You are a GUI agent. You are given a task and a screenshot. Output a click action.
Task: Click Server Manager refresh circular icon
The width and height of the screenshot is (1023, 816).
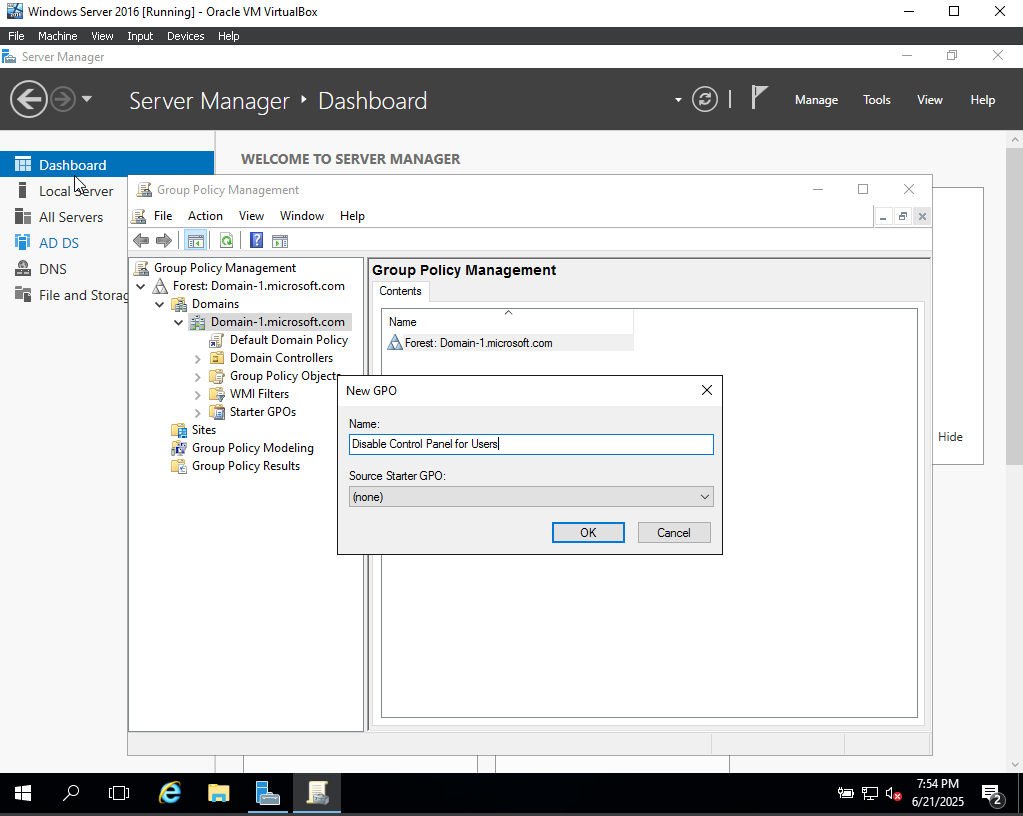coord(705,100)
